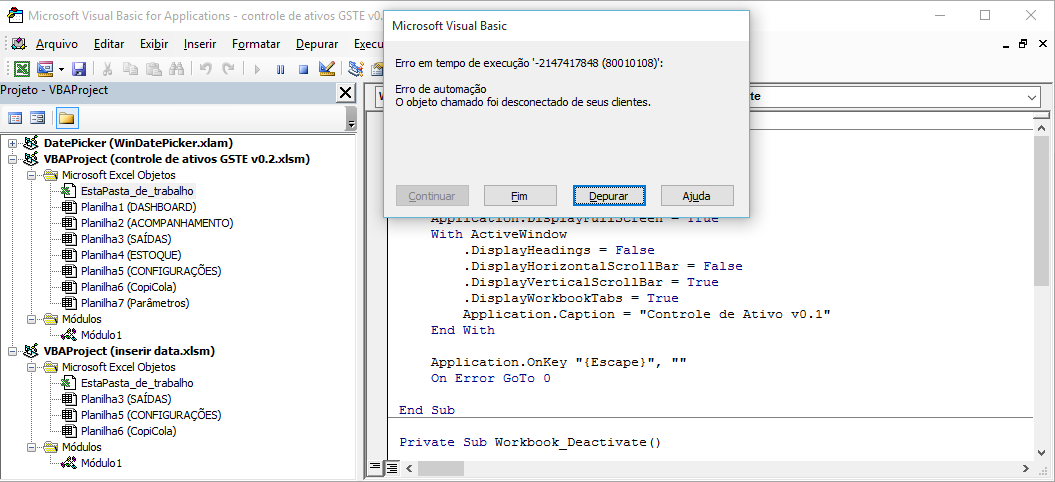Image resolution: width=1055 pixels, height=482 pixels.
Task: Click the Copy icon in the toolbar
Action: pos(131,69)
